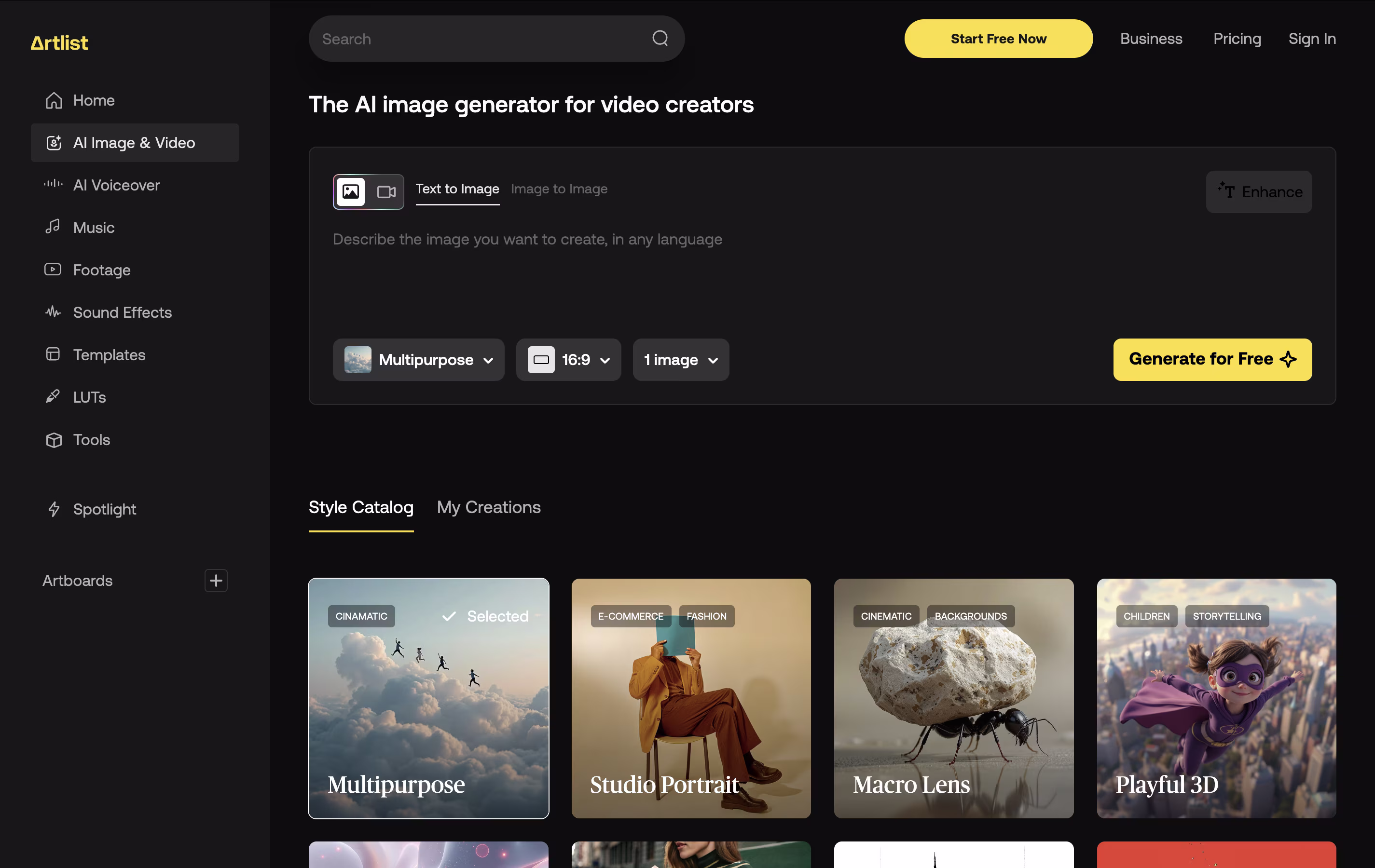1375x868 pixels.
Task: Select the Studio Portrait style card
Action: pyautogui.click(x=691, y=699)
